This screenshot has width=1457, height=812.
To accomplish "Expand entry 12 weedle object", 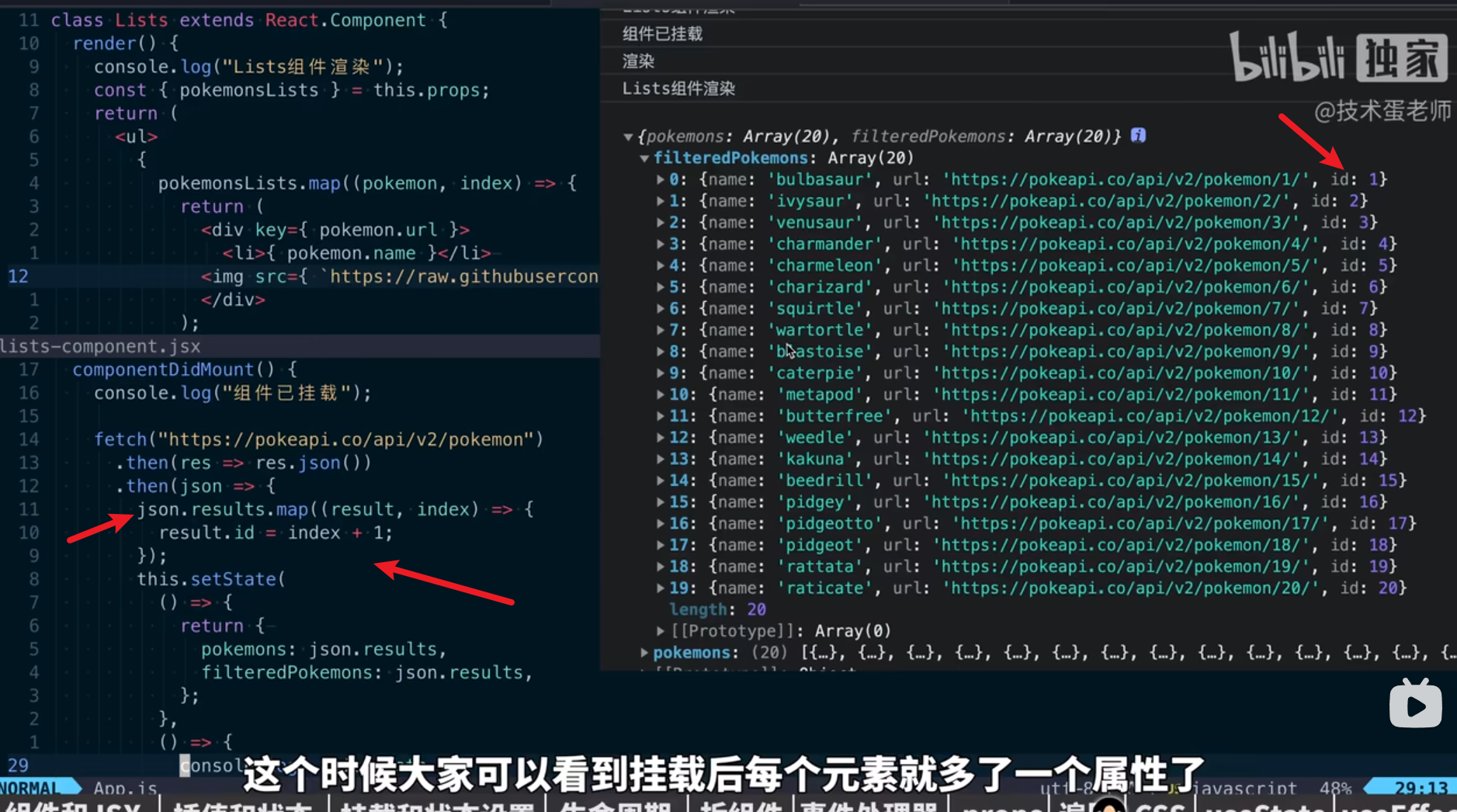I will point(661,439).
